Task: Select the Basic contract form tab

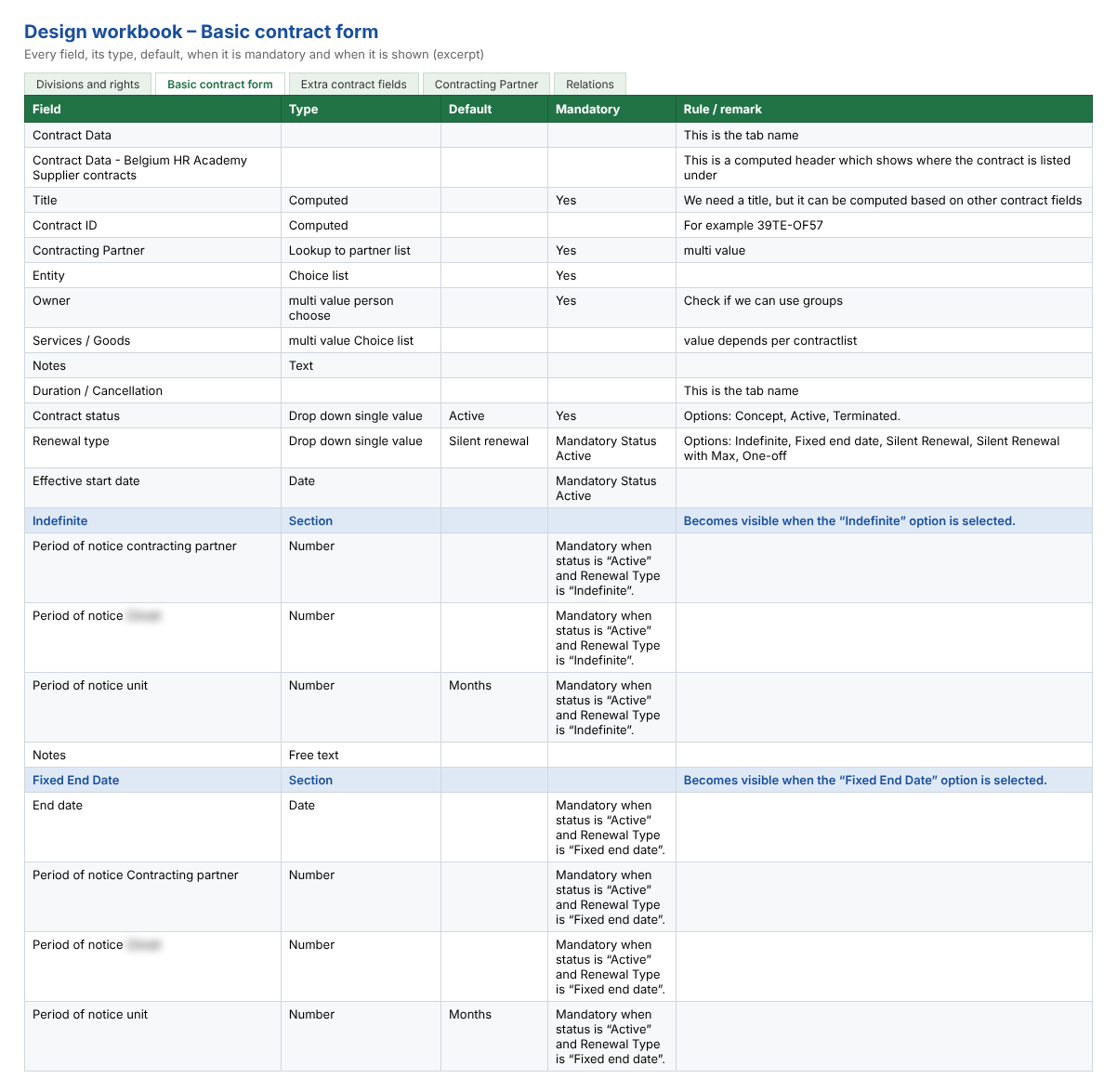Action: point(220,84)
